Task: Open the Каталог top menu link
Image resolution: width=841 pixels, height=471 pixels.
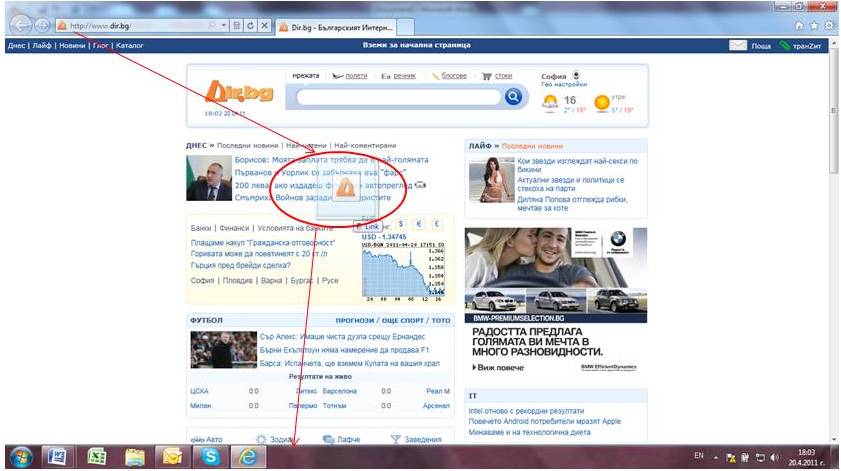Action: (x=130, y=46)
